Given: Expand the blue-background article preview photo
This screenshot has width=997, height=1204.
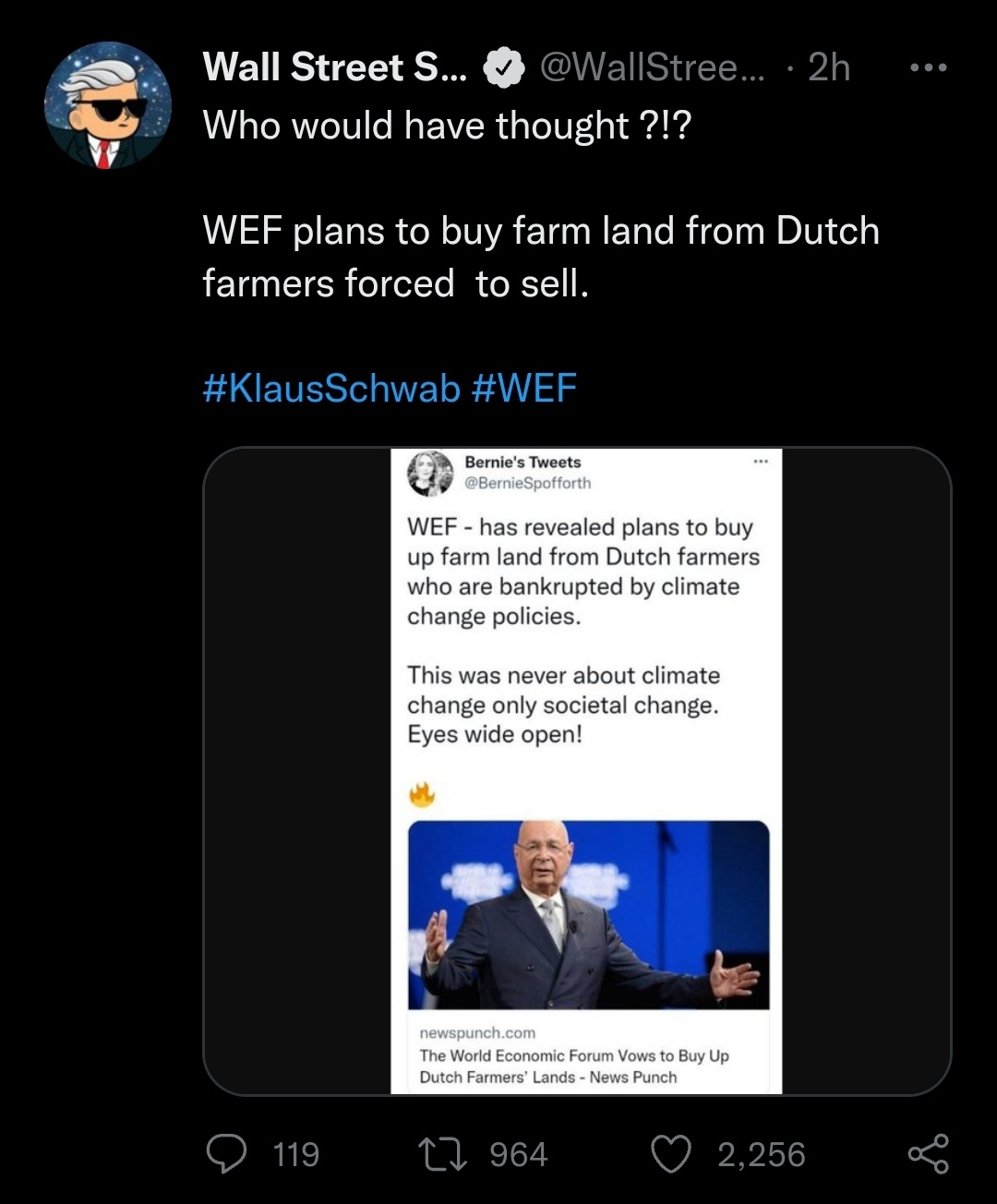Looking at the screenshot, I should [588, 914].
